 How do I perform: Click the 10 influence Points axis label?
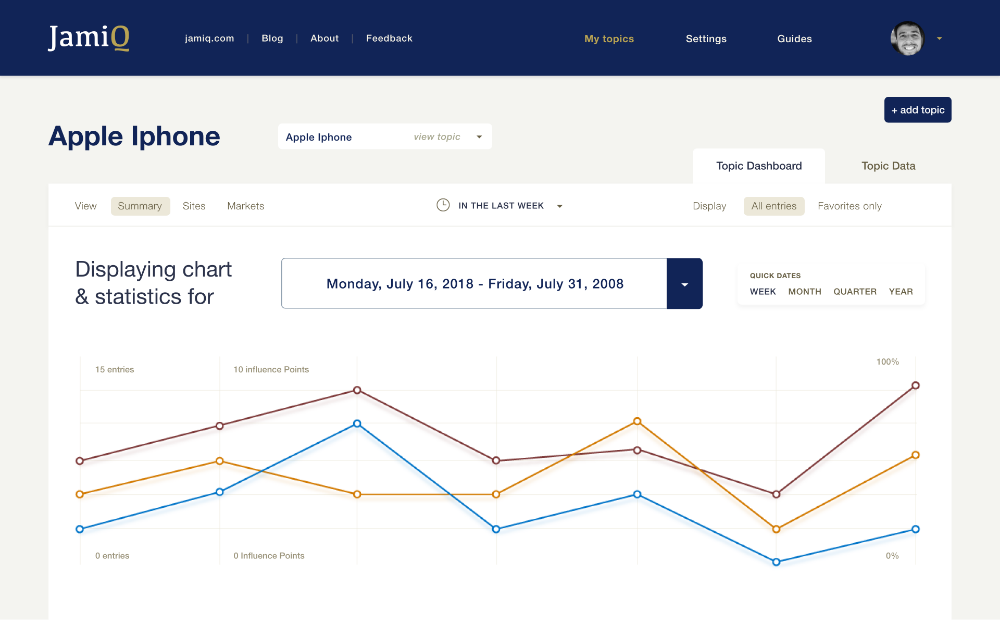(271, 369)
